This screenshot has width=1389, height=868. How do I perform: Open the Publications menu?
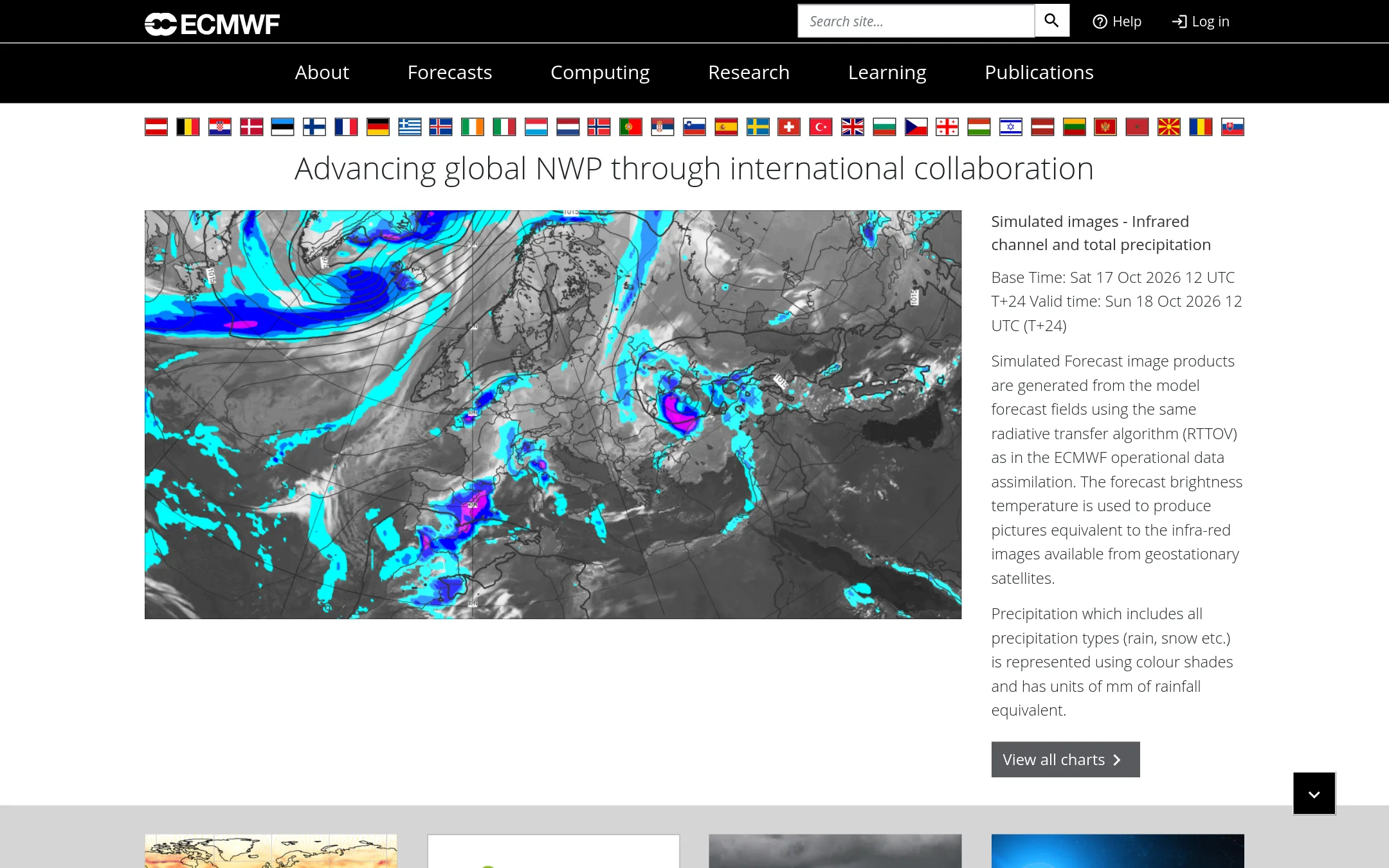coord(1039,72)
